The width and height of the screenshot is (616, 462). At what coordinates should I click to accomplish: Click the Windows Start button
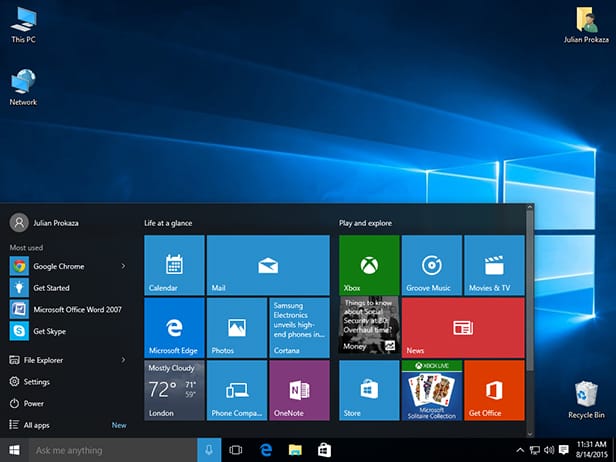click(x=14, y=450)
